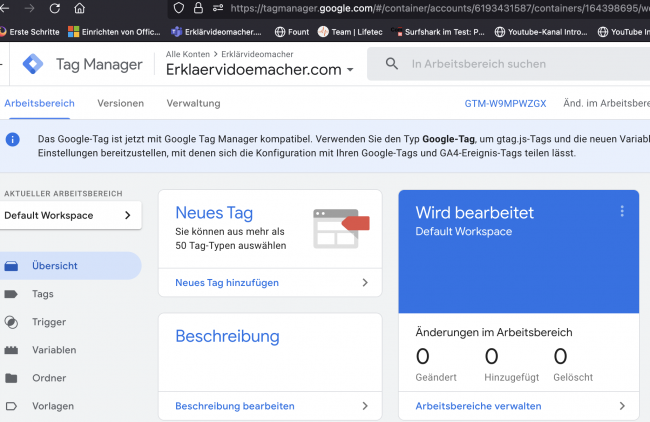Click the Wird bearbeitet card title
Screen dimensions: 650x422
tap(475, 213)
